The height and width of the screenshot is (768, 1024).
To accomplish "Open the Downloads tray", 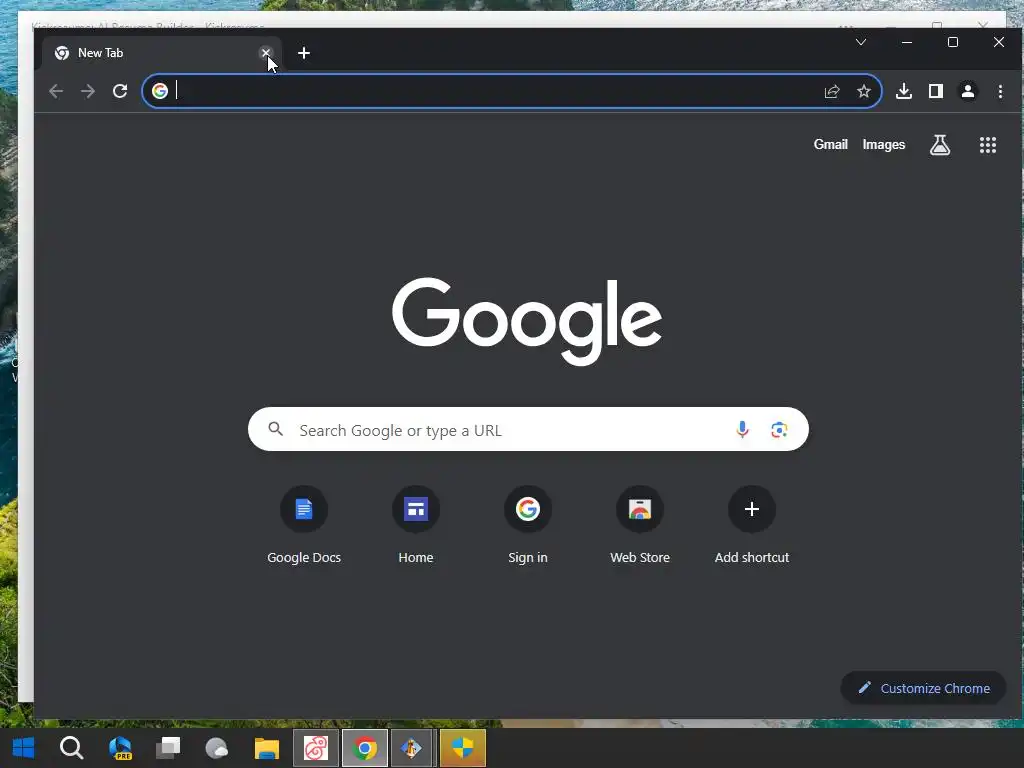I will (x=904, y=91).
